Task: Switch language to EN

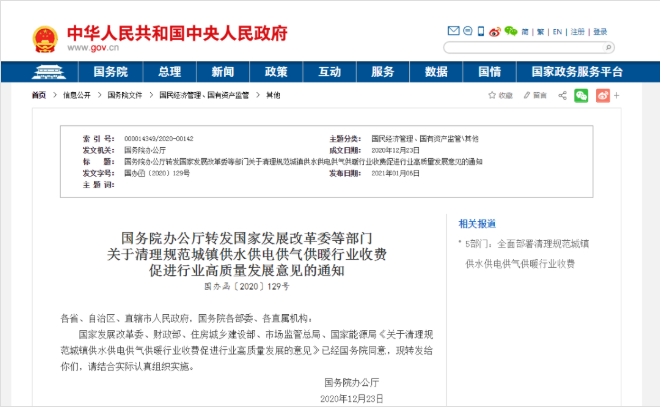Action: [557, 32]
